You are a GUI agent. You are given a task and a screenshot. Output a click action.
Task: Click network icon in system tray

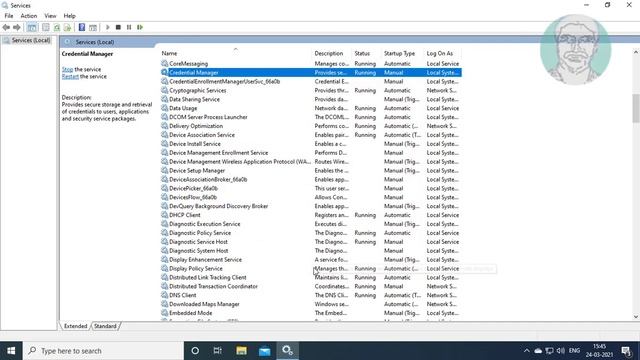[x=549, y=351]
